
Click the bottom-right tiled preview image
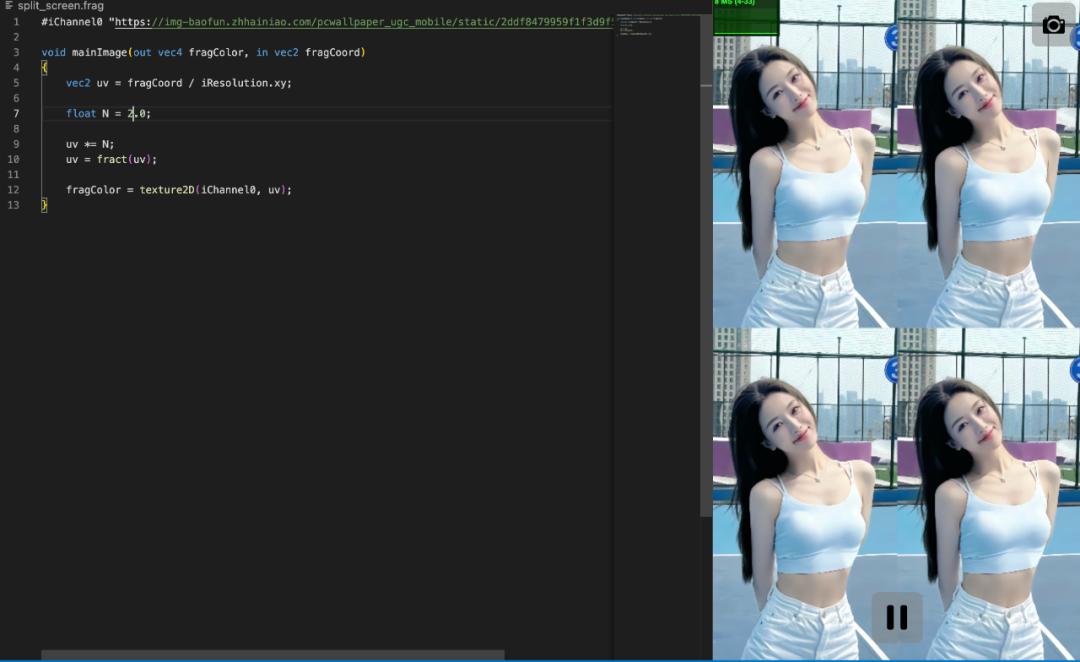(x=988, y=495)
